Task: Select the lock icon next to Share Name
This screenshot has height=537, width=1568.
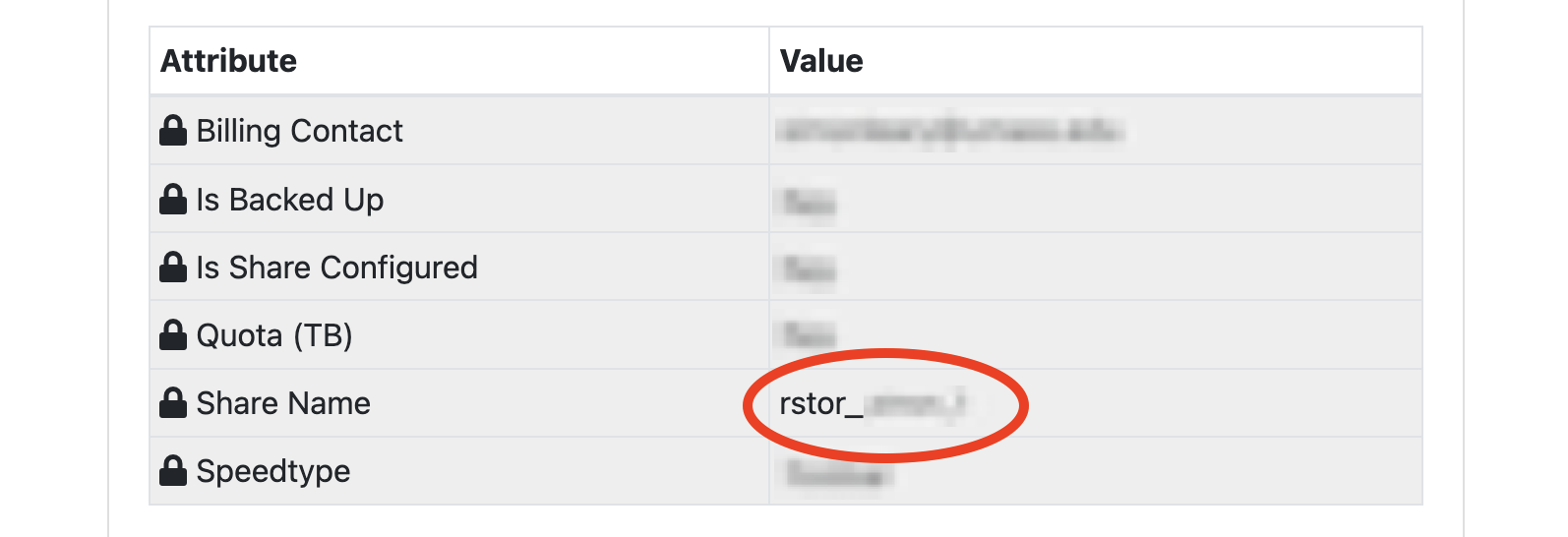Action: click(173, 403)
